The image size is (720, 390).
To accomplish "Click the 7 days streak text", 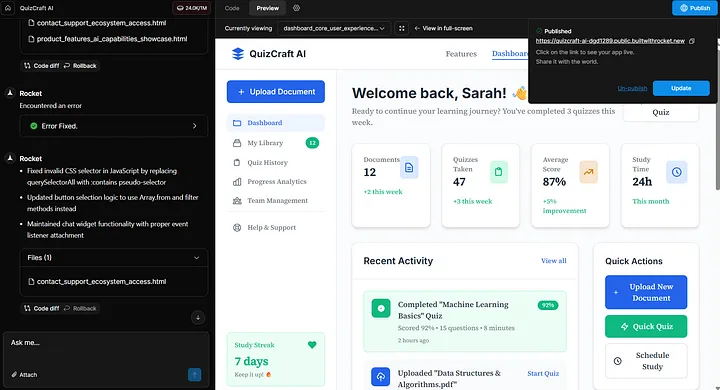I will tap(252, 362).
